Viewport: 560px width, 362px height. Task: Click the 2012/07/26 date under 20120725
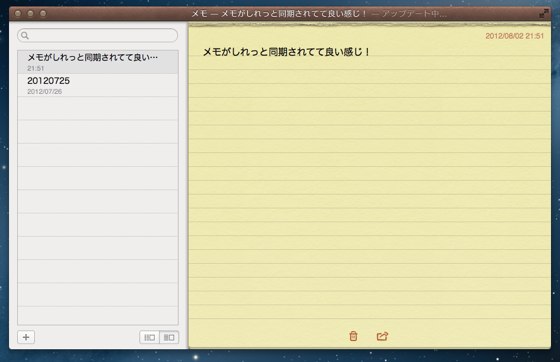pos(45,92)
